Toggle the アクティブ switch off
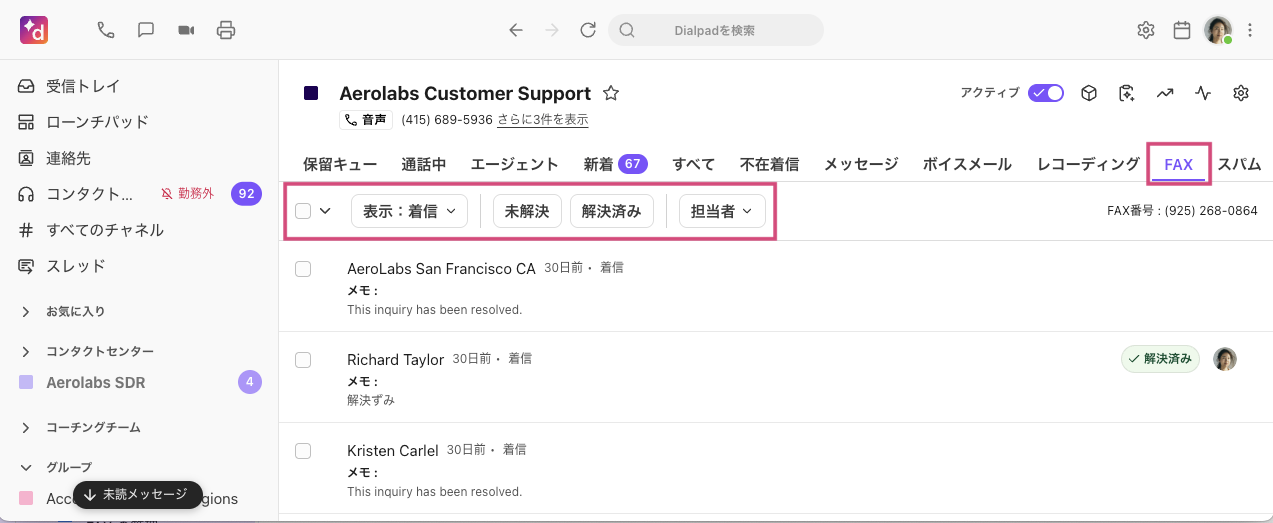This screenshot has width=1273, height=523. point(1046,93)
